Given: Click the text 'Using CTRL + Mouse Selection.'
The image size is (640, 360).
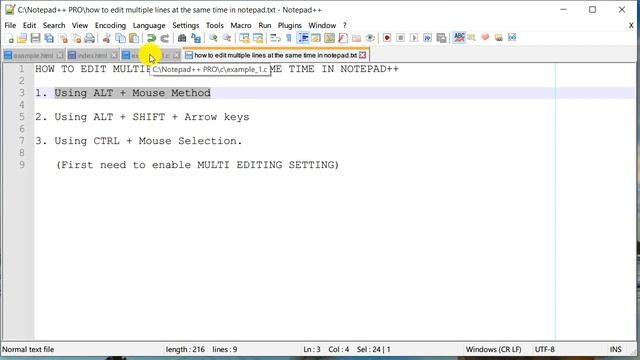Looking at the screenshot, I should click(148, 141).
